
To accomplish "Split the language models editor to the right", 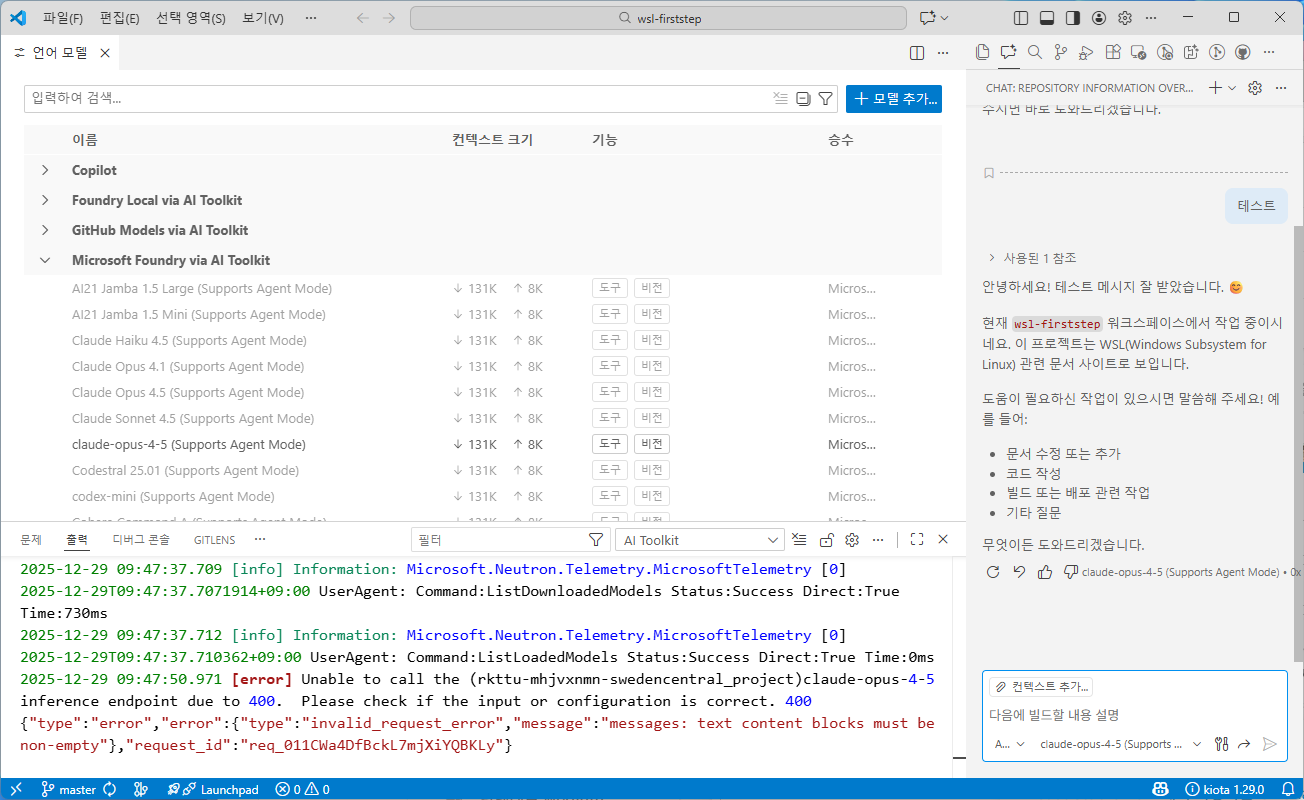I will tap(917, 53).
